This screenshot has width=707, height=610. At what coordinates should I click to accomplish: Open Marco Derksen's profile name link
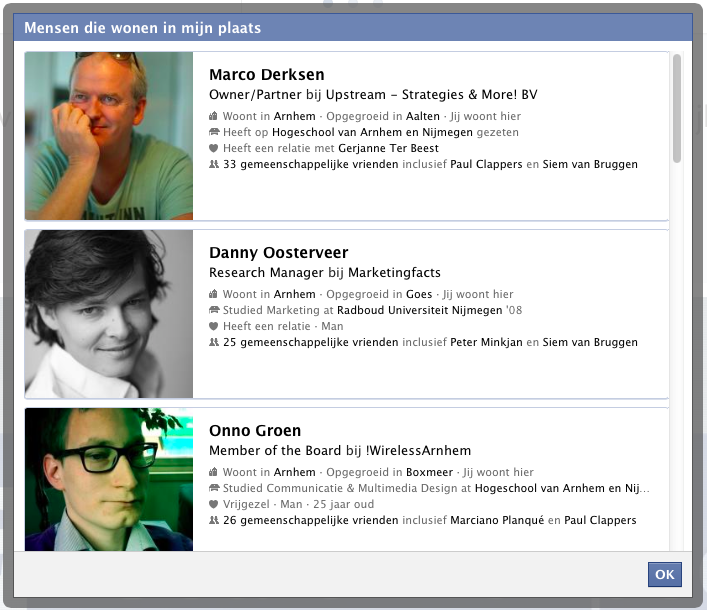tap(266, 75)
